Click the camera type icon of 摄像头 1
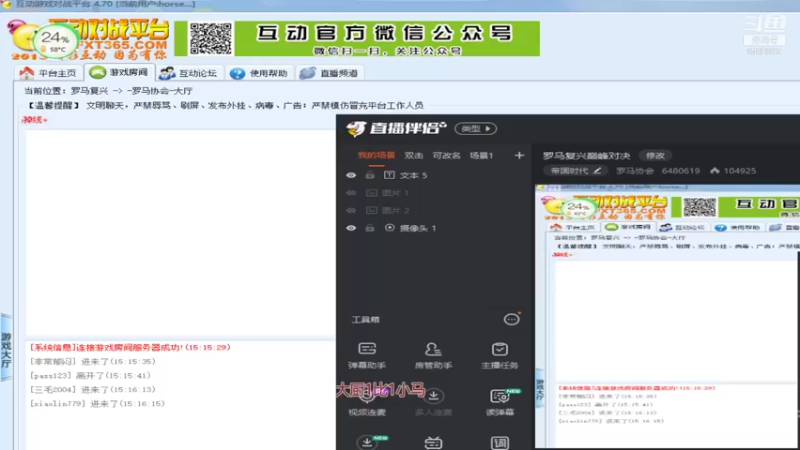The width and height of the screenshot is (800, 450). (x=390, y=228)
